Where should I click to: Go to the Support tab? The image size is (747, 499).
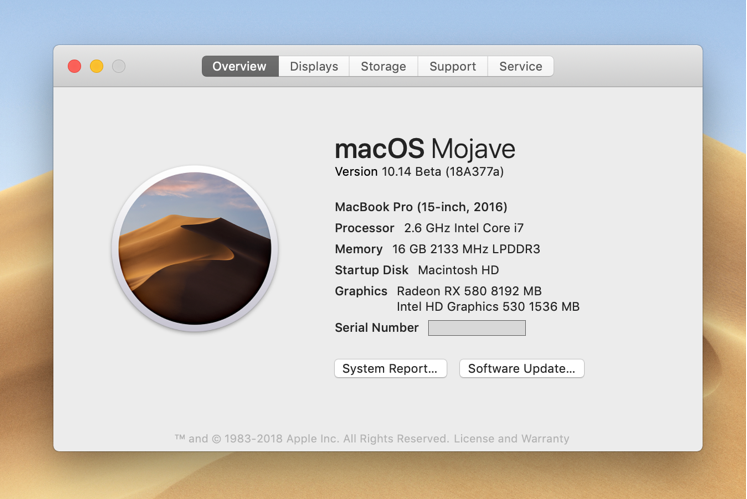click(x=452, y=66)
